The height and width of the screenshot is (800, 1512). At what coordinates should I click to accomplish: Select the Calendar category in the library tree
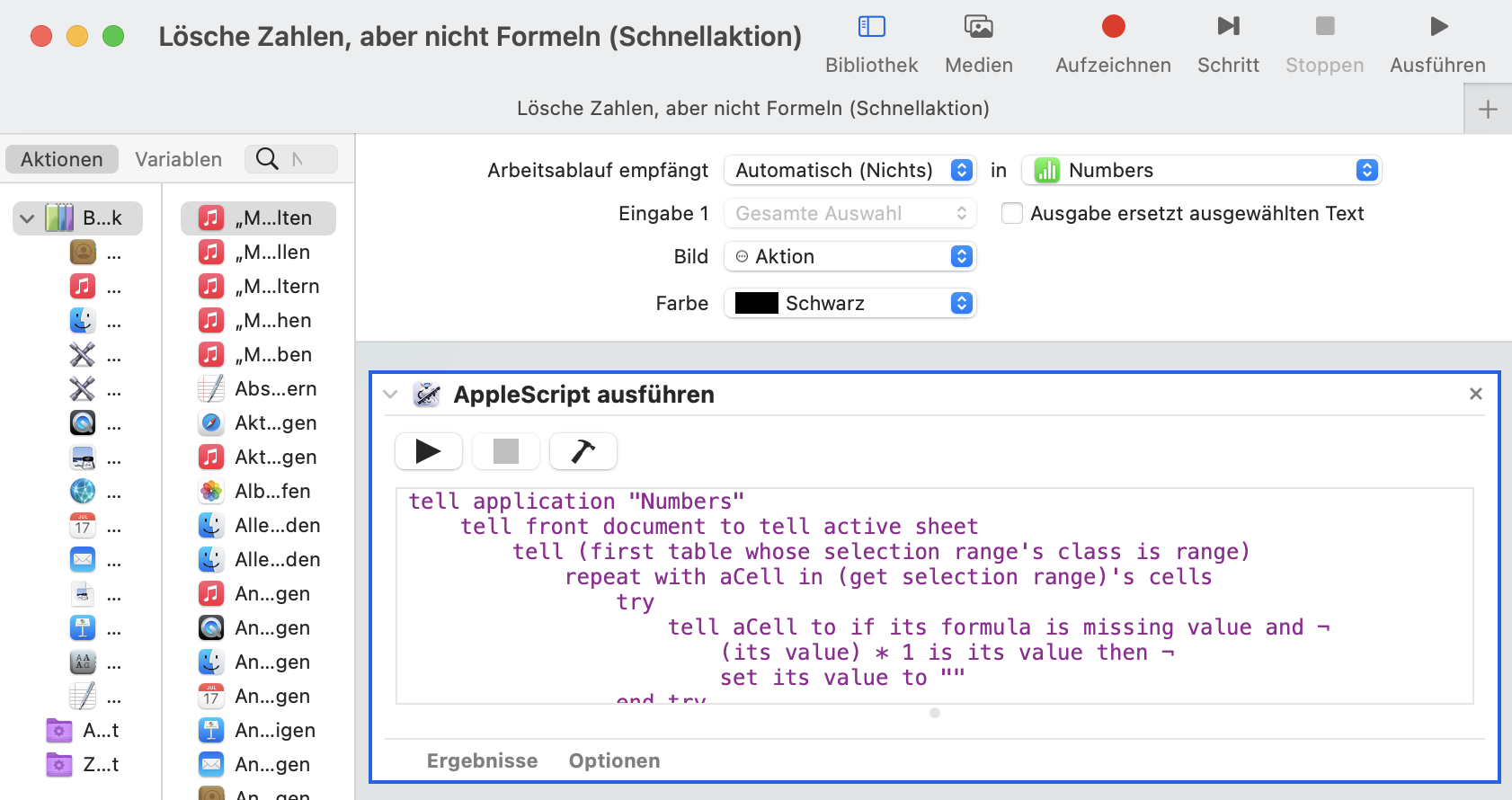pos(83,526)
